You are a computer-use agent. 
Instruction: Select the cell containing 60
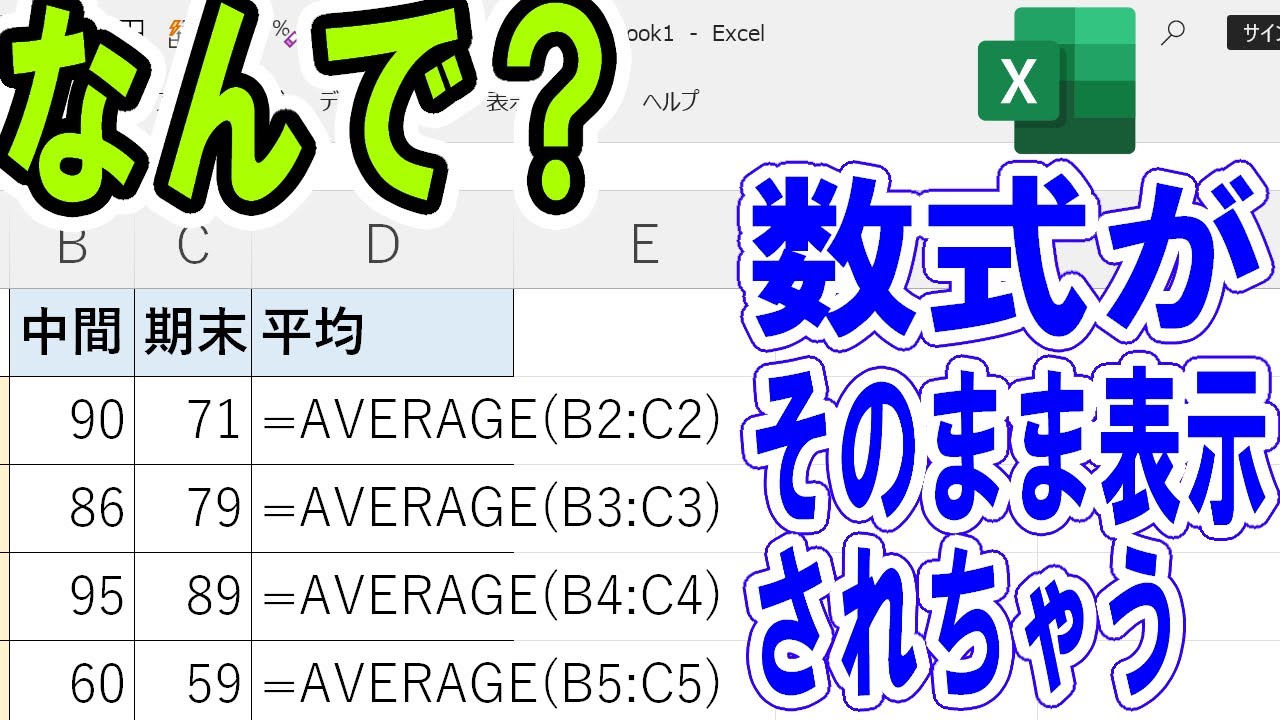72,681
